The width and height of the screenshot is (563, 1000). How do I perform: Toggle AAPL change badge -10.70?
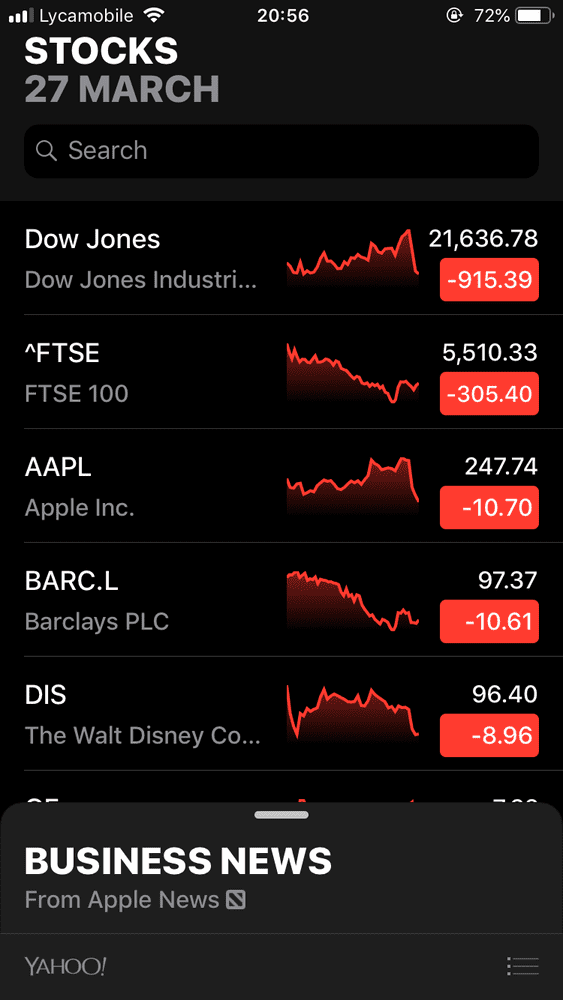[x=489, y=508]
